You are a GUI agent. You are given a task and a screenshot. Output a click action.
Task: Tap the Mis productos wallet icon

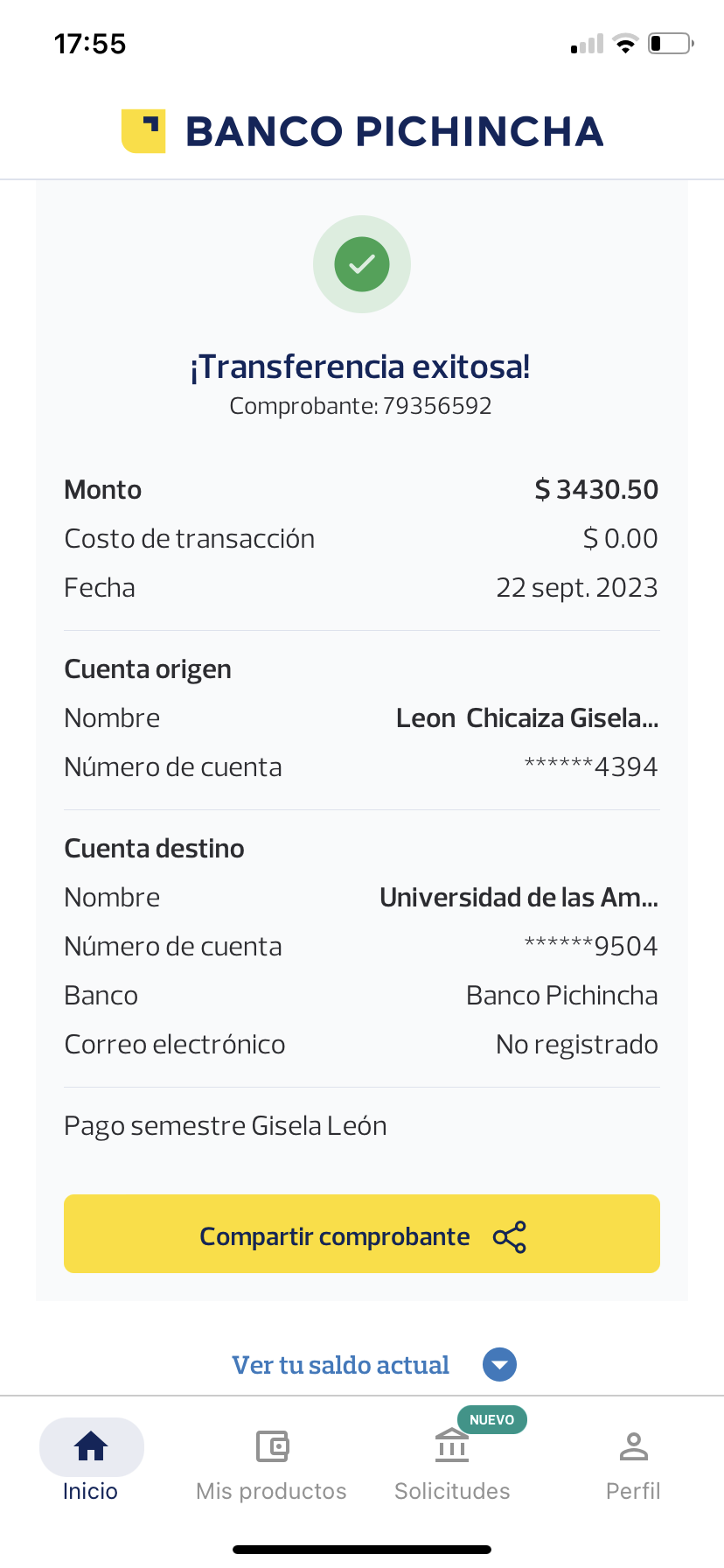(x=272, y=1446)
